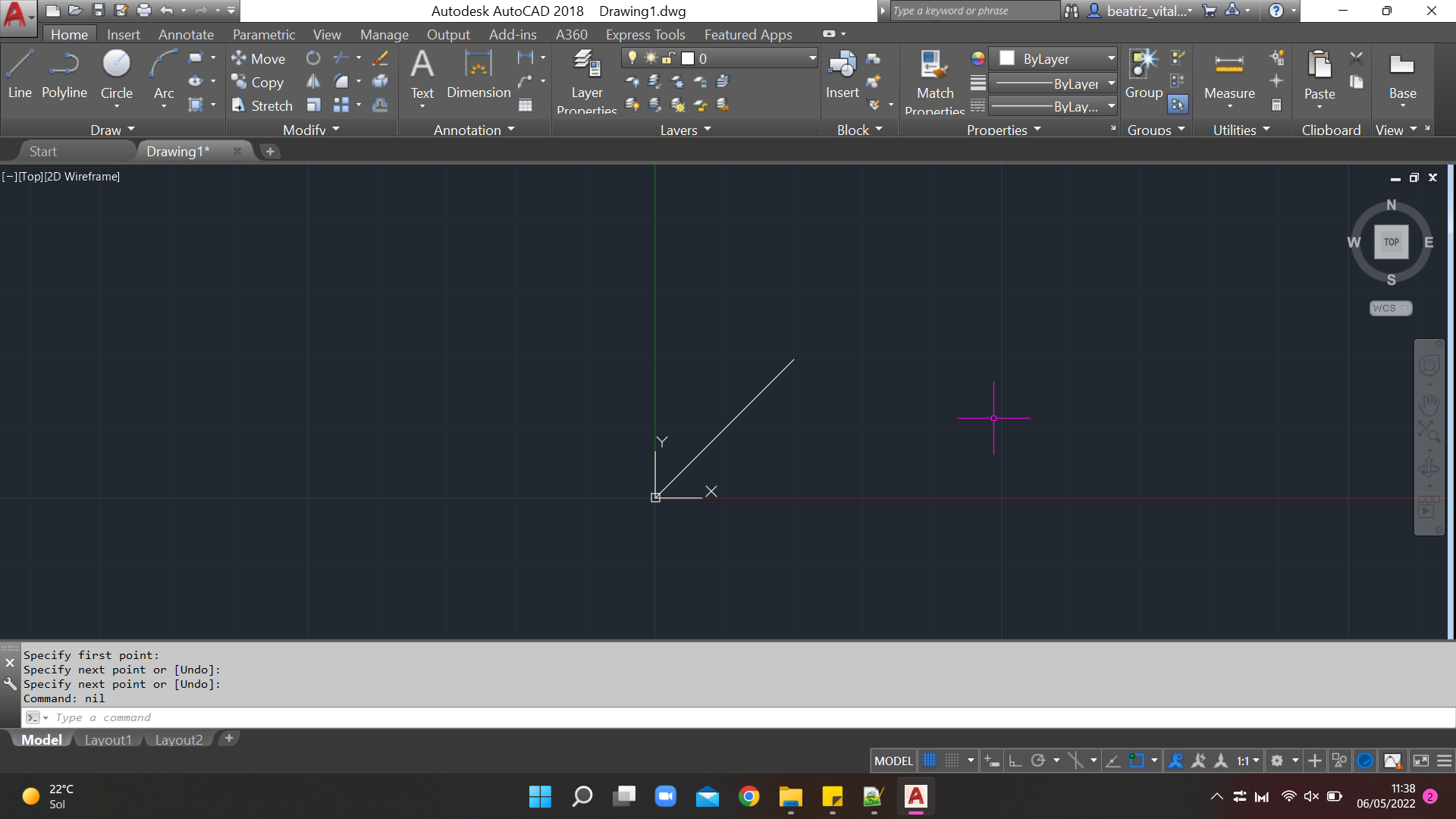Screen dimensions: 1456x819
Task: Insert a Table from Annotation panel
Action: click(526, 105)
